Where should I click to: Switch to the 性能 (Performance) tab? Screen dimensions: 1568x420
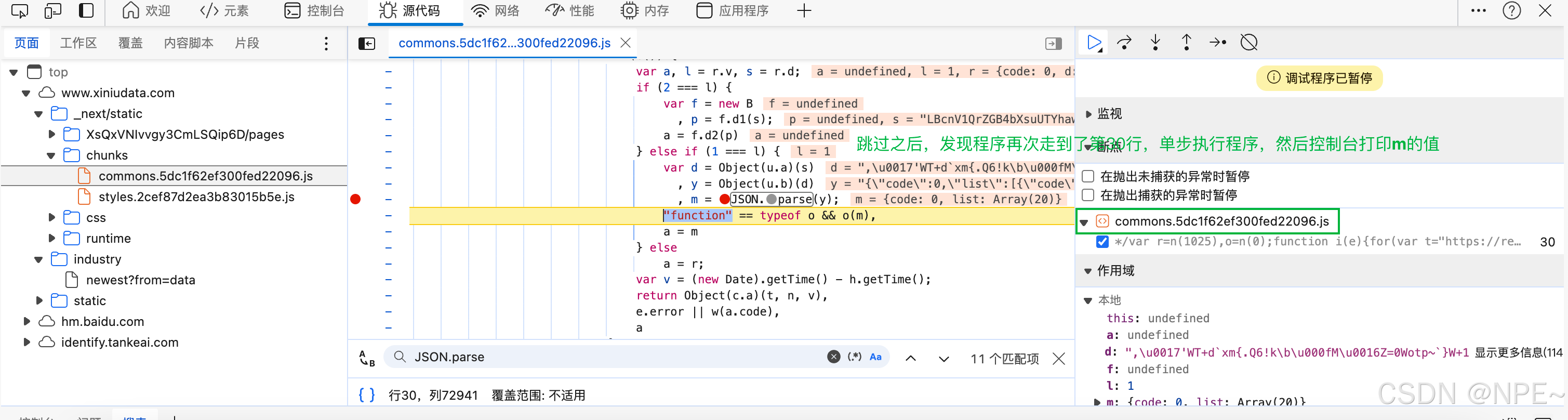(x=569, y=11)
